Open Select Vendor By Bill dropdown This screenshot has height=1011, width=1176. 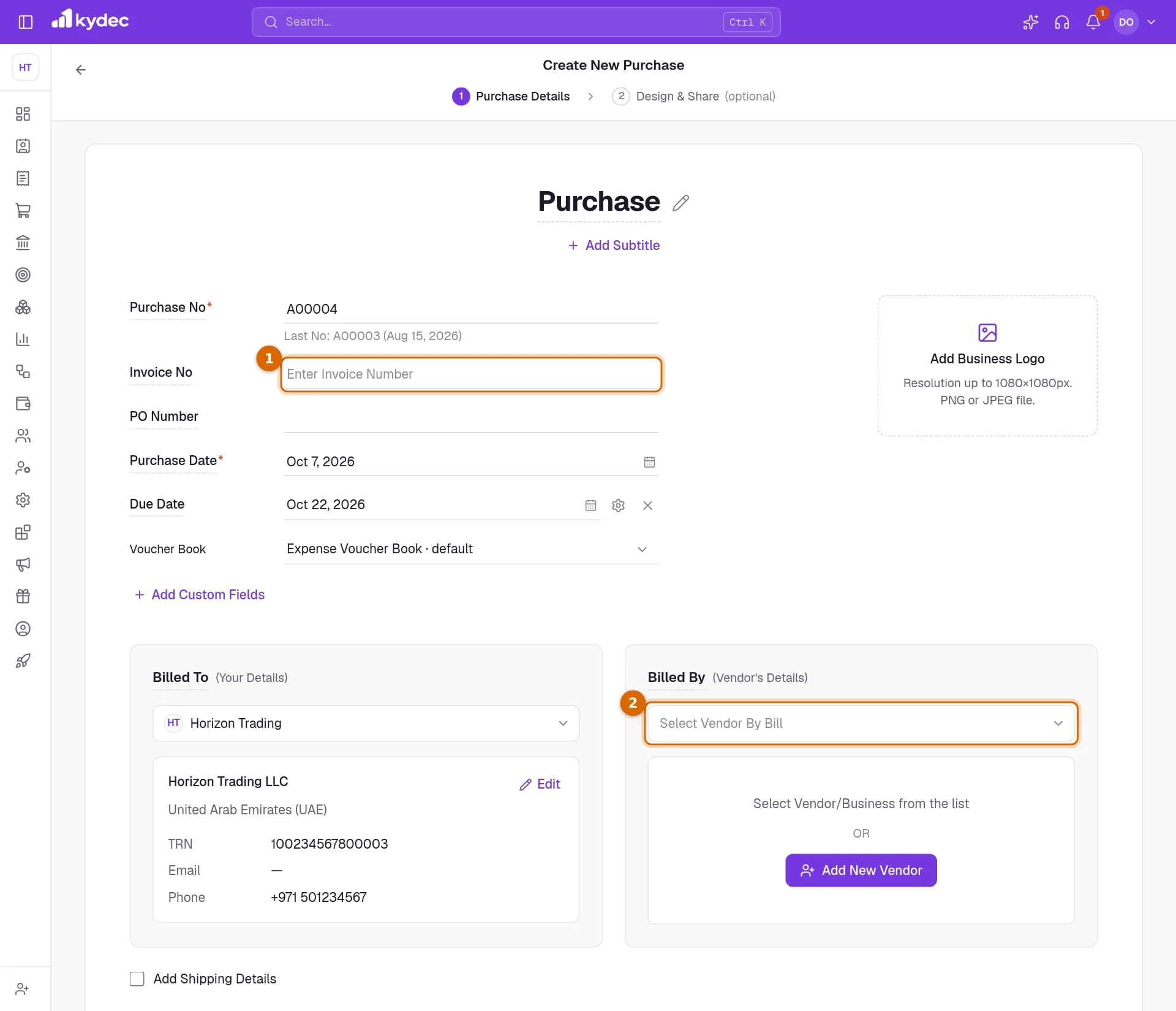(861, 724)
